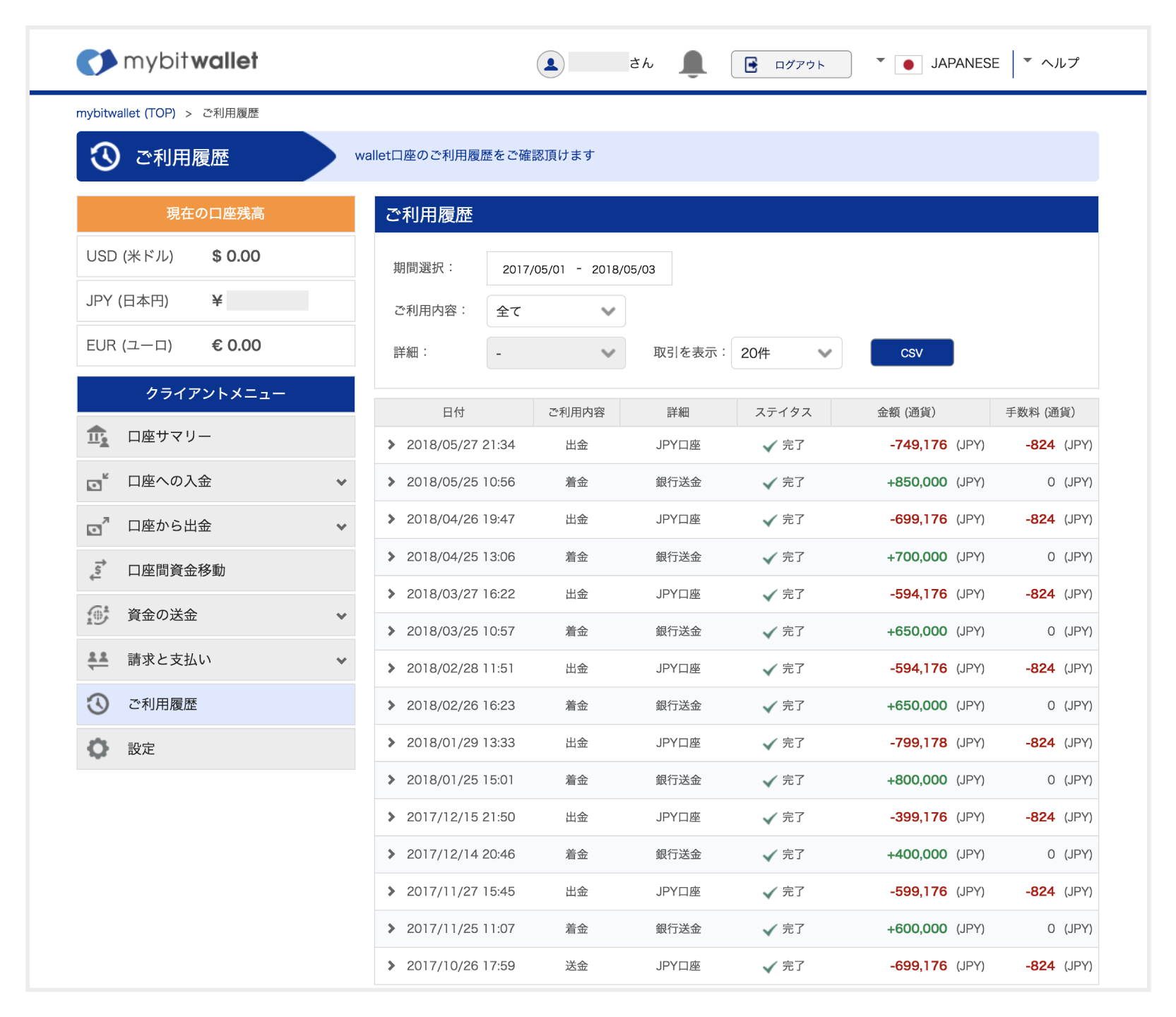Screen dimensions: 1176x1017
Task: Click the mybitwallet (TOP) breadcrumb link
Action: [x=126, y=113]
